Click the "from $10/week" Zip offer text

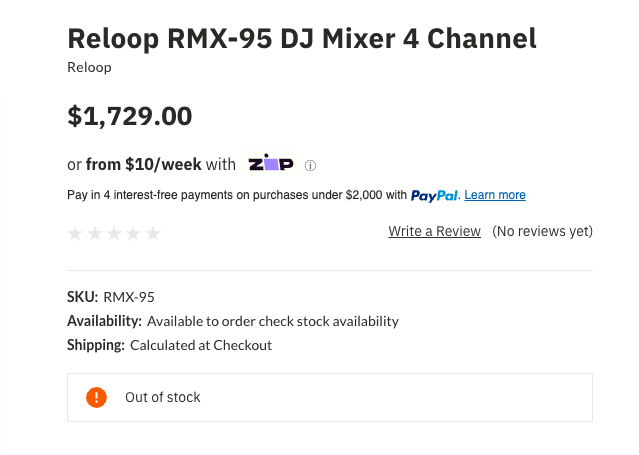(x=144, y=164)
